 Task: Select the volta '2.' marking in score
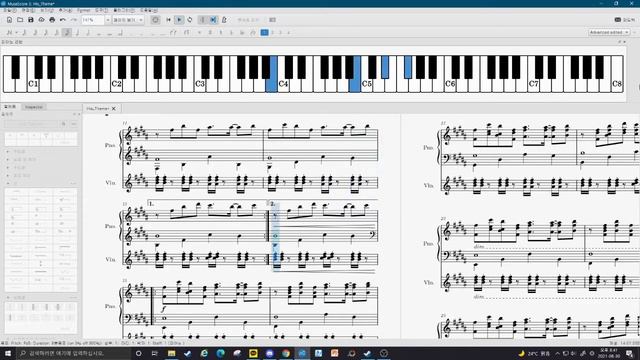point(273,204)
